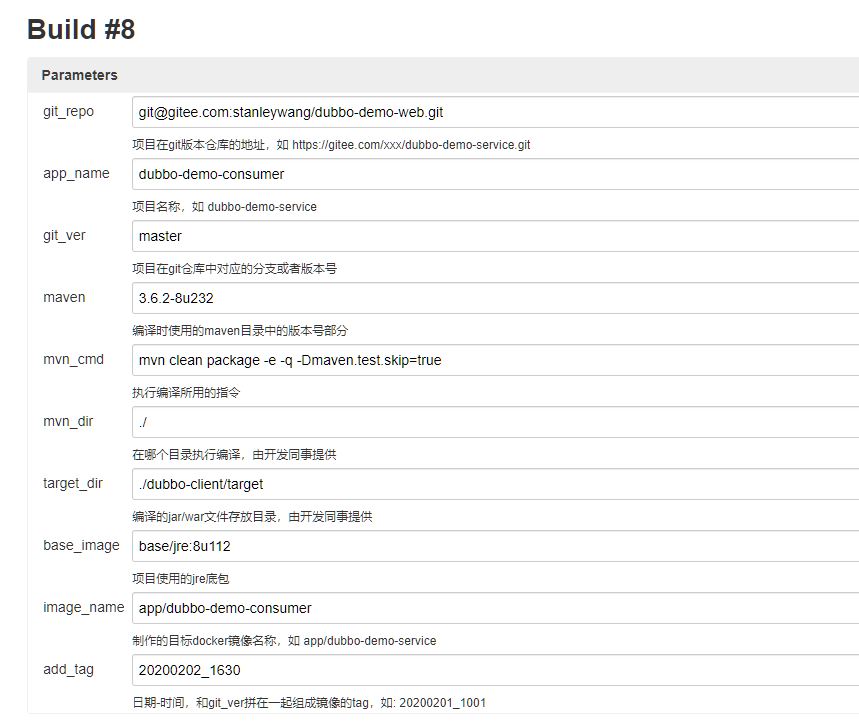Image resolution: width=859 pixels, height=721 pixels.
Task: Click the image_name parameter label
Action: [83, 607]
